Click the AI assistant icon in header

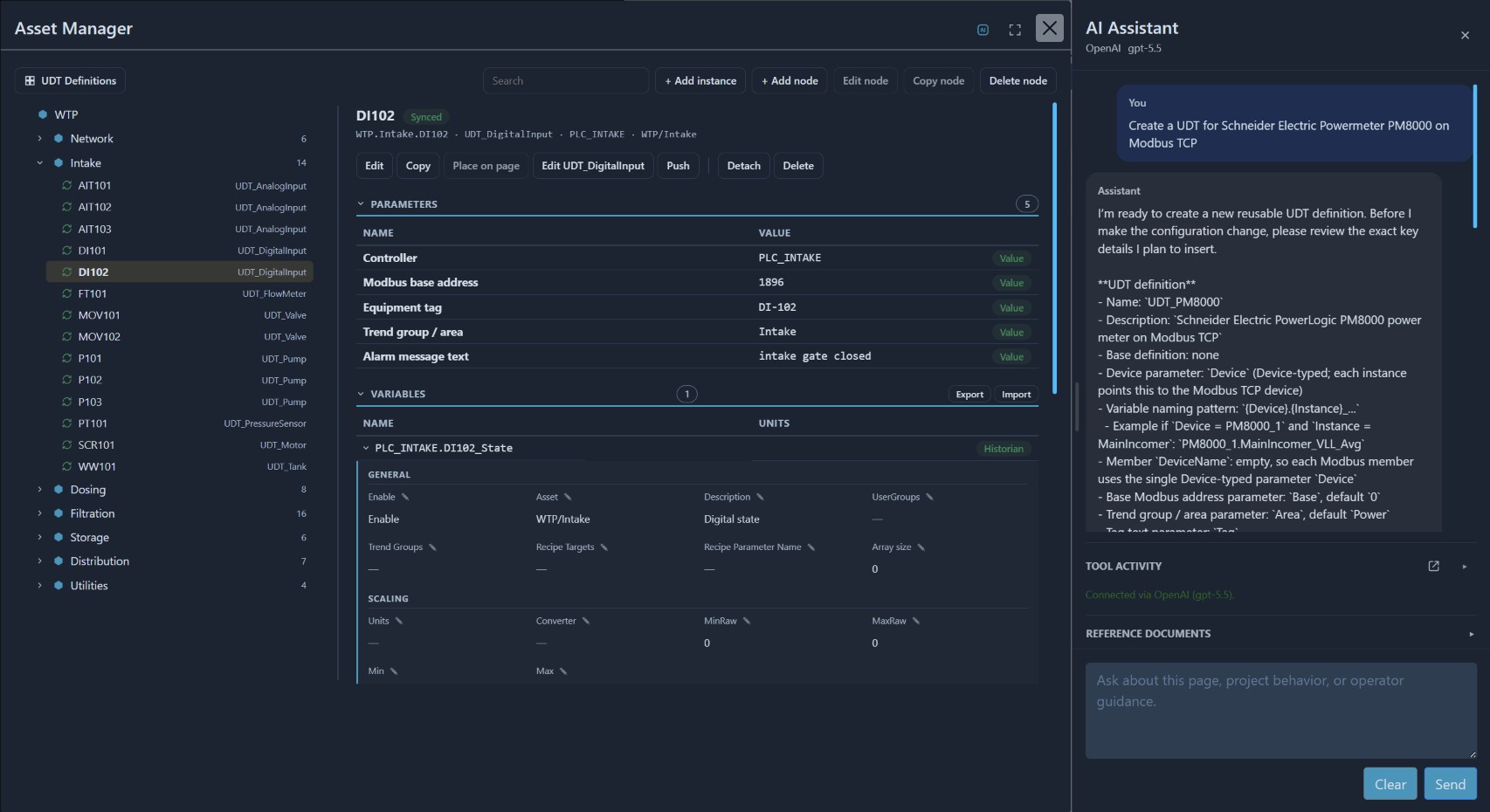(983, 30)
